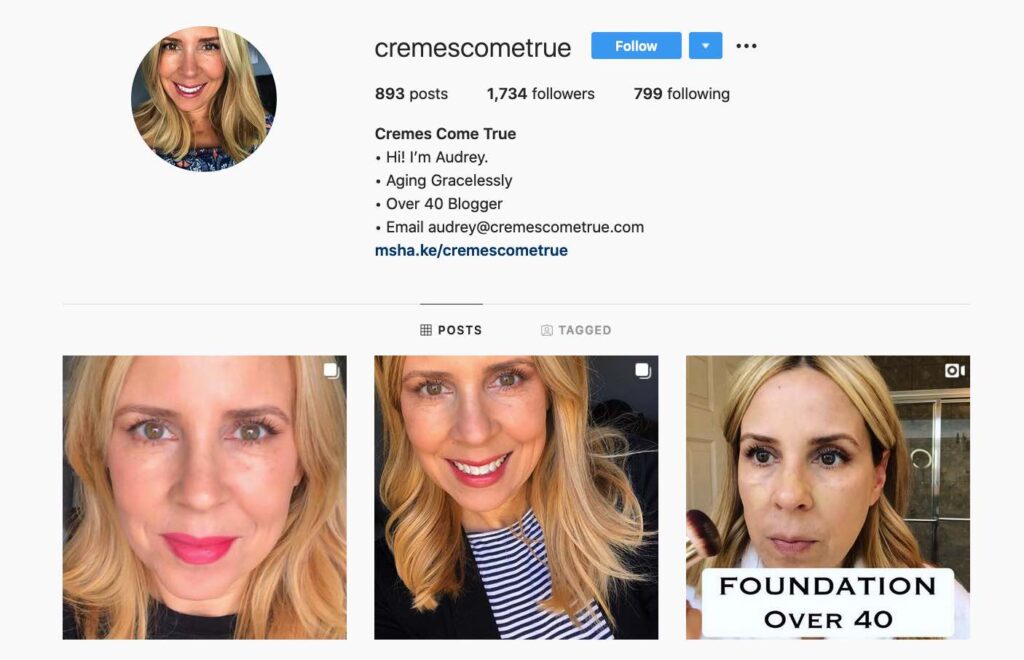Switch to the POSTS tab
This screenshot has width=1024, height=660.
pos(451,330)
